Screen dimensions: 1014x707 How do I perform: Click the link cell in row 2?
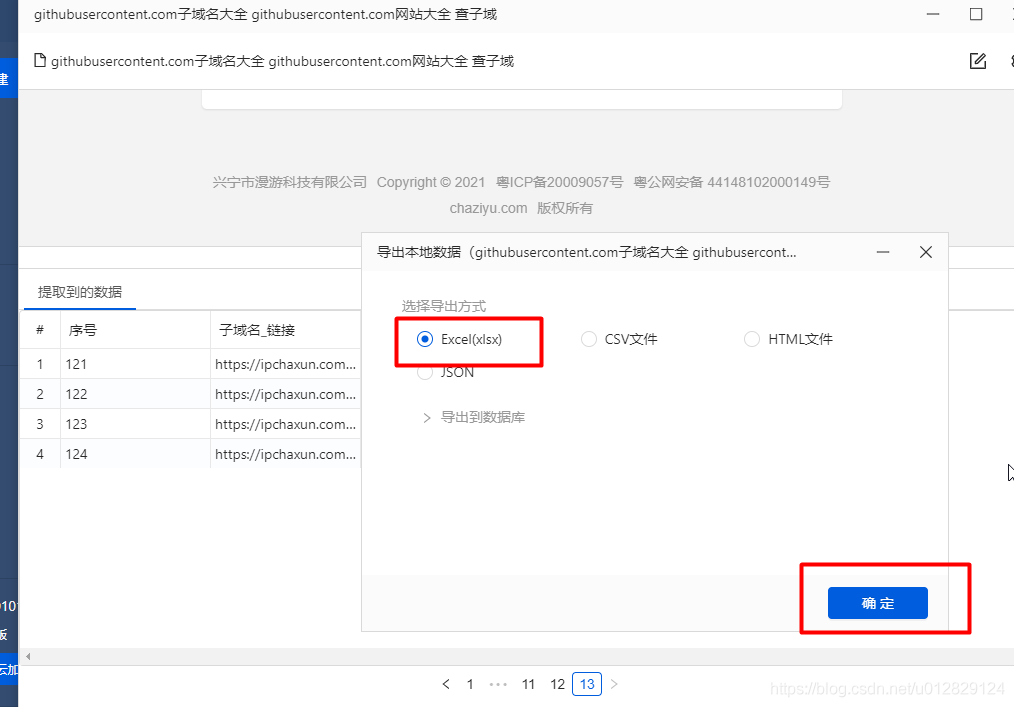click(285, 394)
